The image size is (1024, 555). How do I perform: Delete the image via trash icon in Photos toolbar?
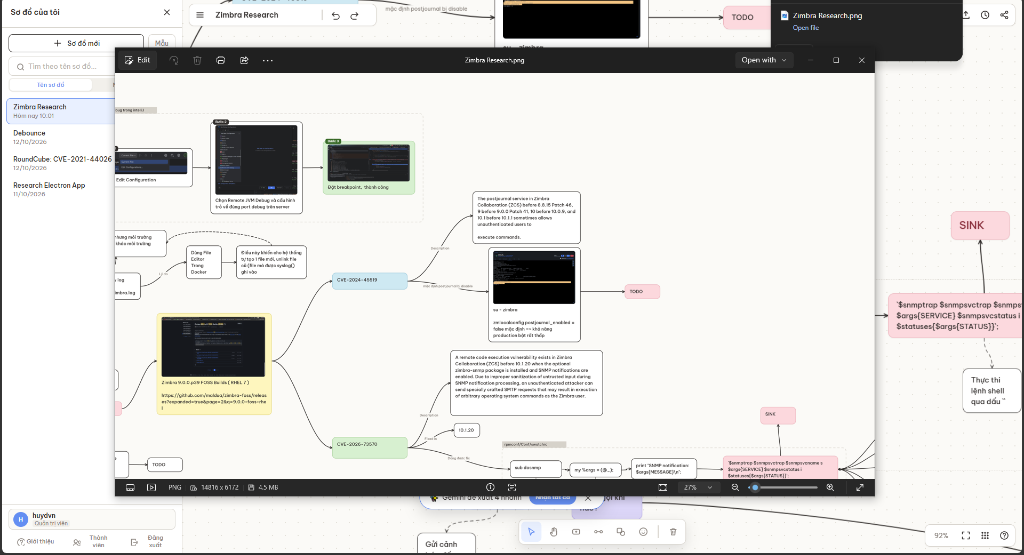click(x=197, y=60)
